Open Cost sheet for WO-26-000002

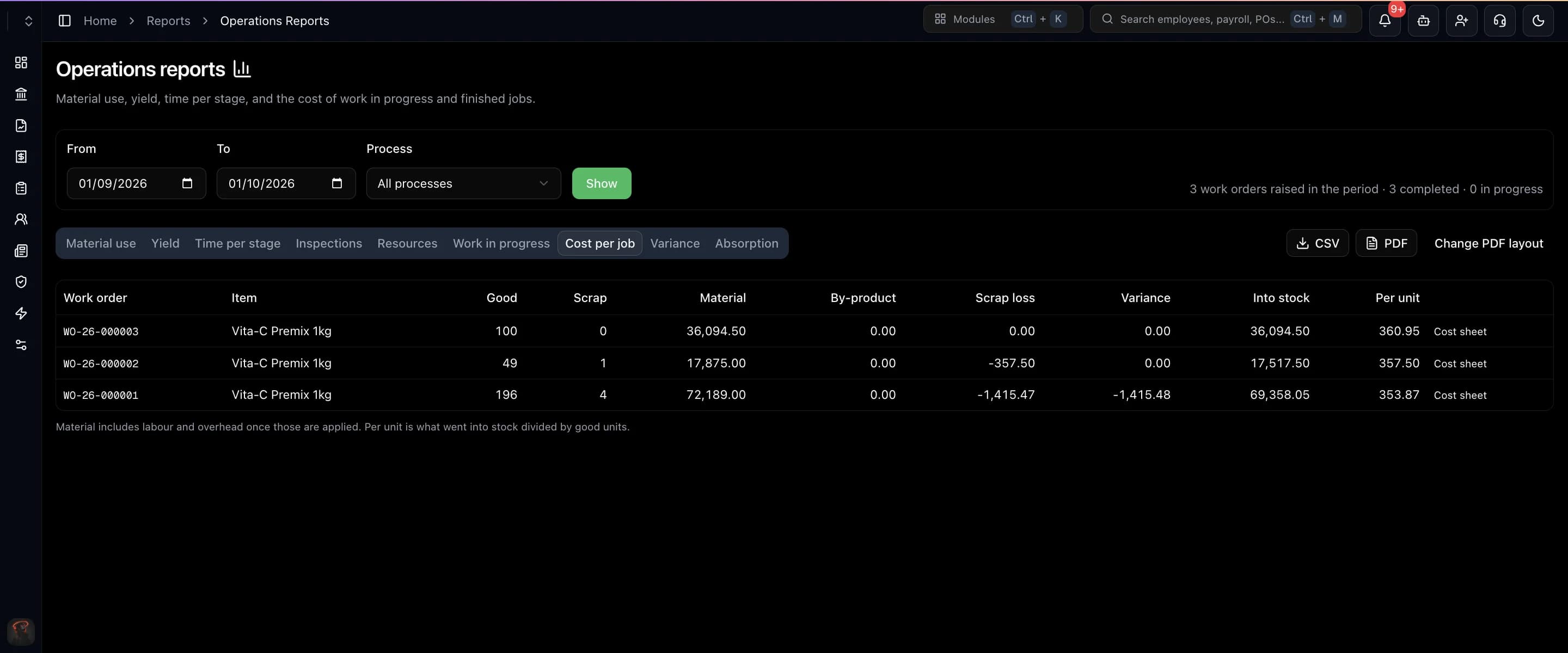pyautogui.click(x=1460, y=364)
